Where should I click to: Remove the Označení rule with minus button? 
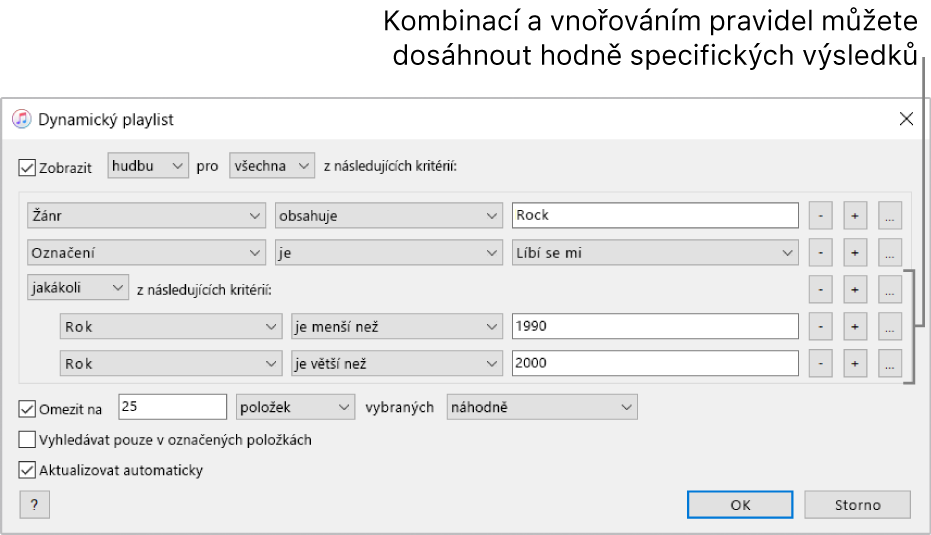[821, 253]
